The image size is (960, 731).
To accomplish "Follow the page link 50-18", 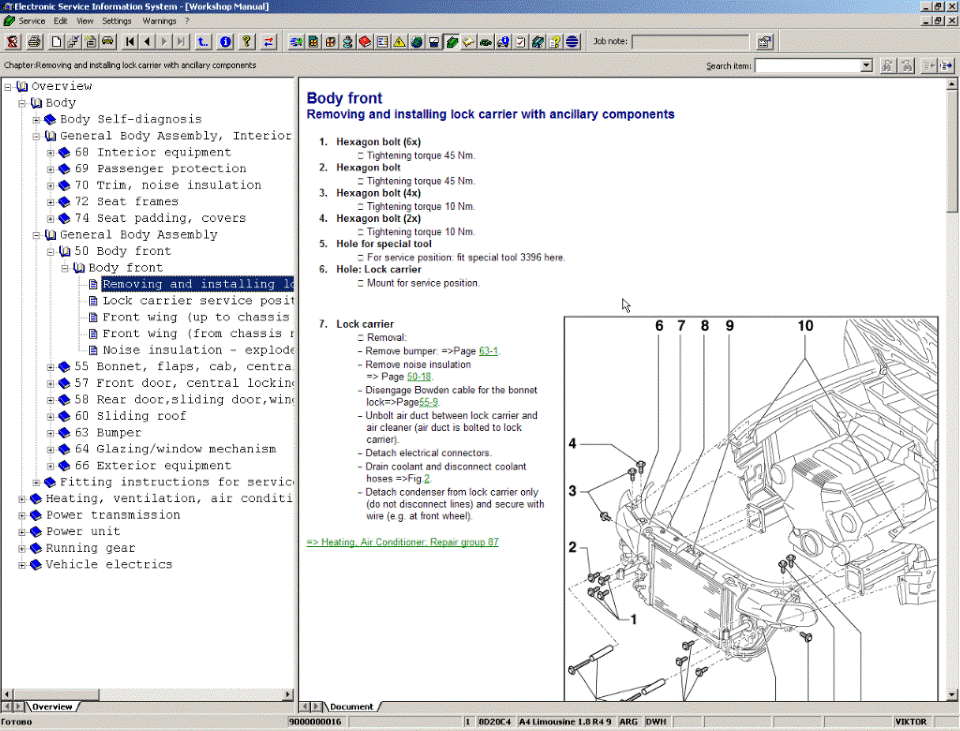I will point(419,377).
